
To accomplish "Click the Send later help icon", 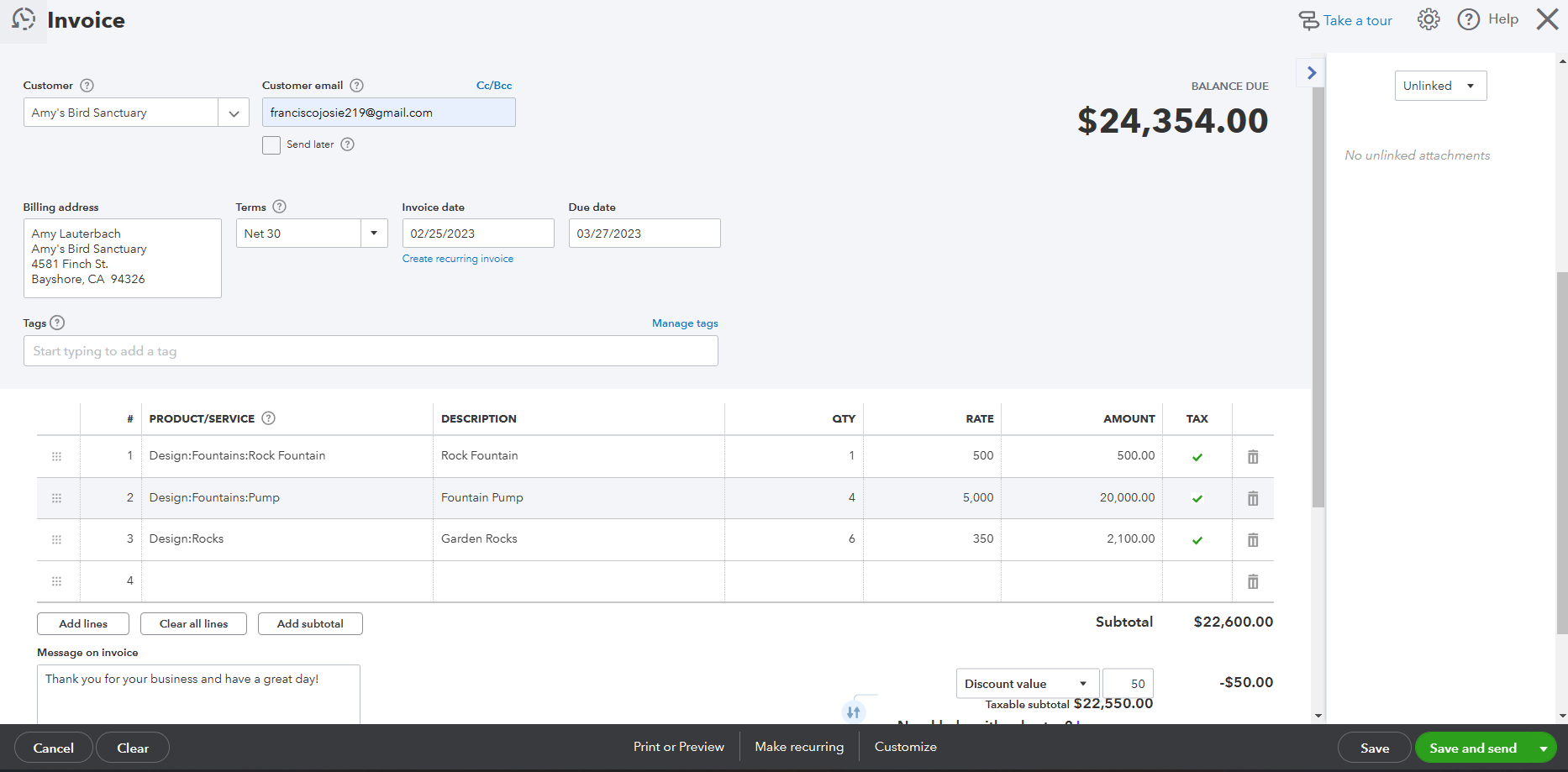I will 347,144.
